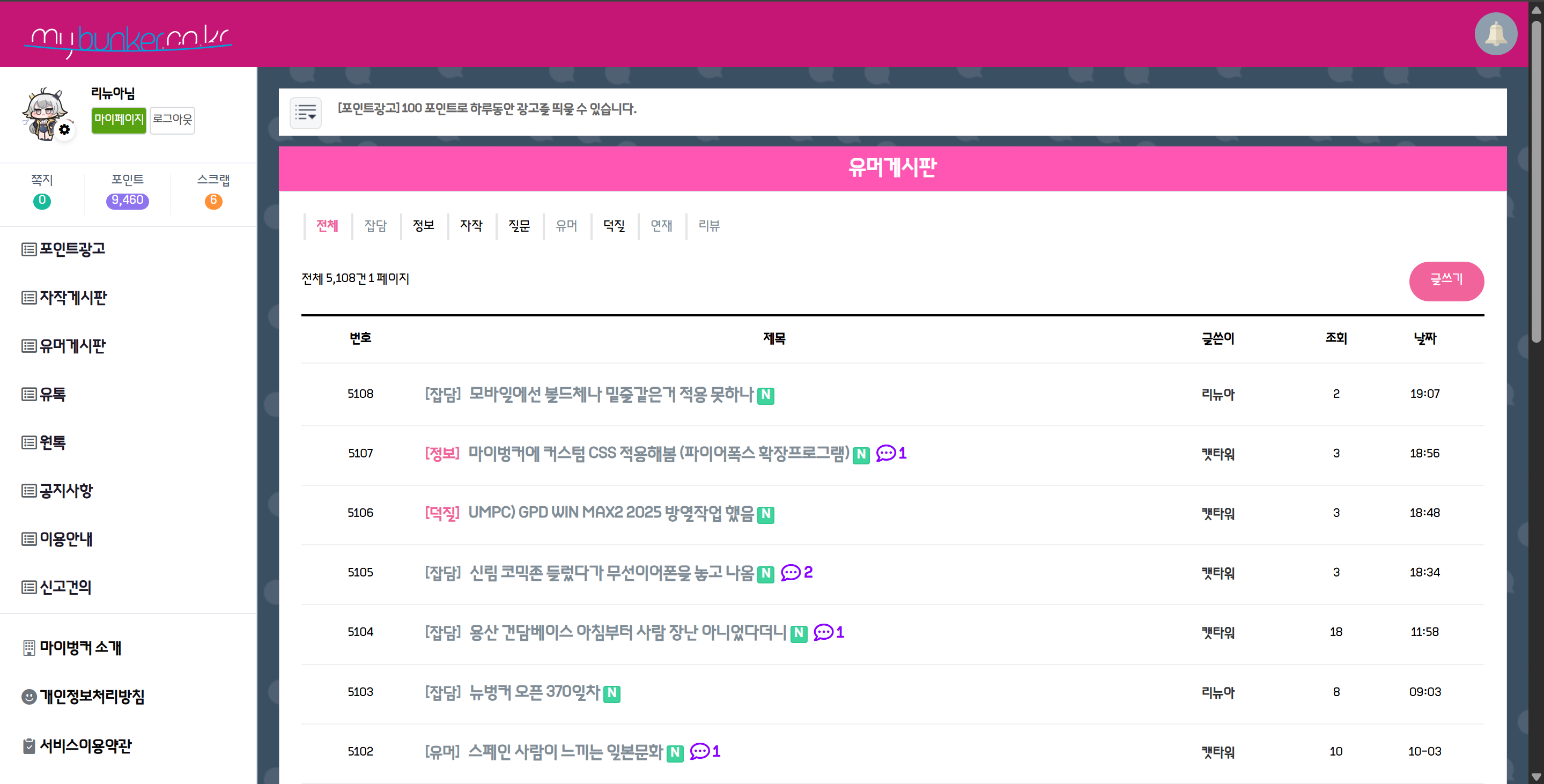Click comment bubble icon on post 5105
Screen dimensions: 1544x784
coord(790,572)
